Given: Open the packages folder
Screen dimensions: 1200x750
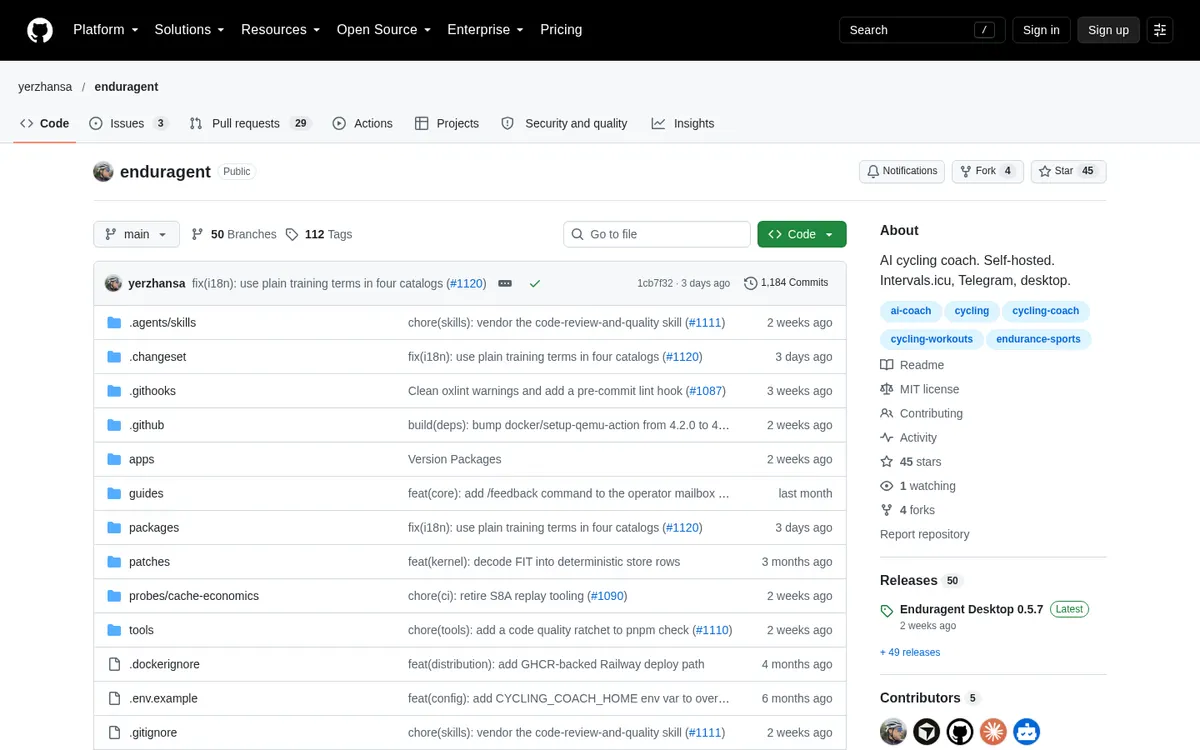Looking at the screenshot, I should coord(154,527).
